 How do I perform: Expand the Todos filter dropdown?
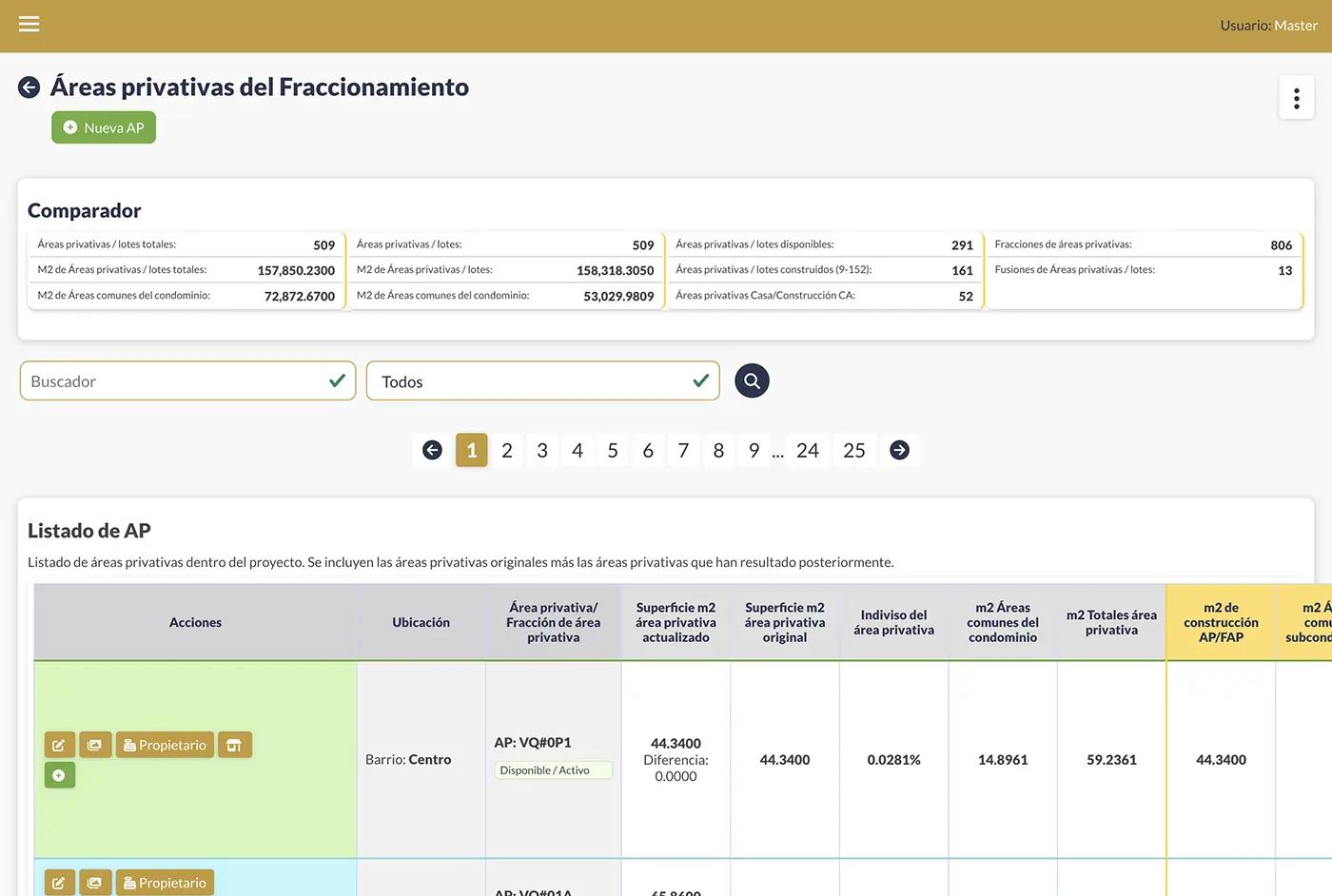[542, 381]
